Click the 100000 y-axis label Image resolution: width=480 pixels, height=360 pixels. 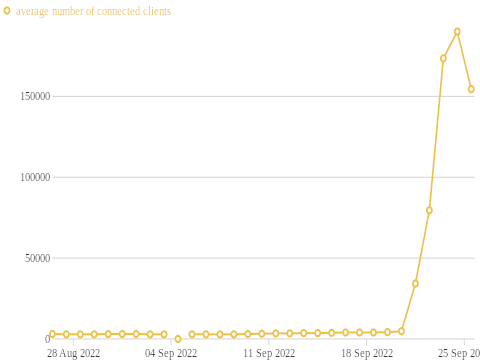click(x=35, y=177)
